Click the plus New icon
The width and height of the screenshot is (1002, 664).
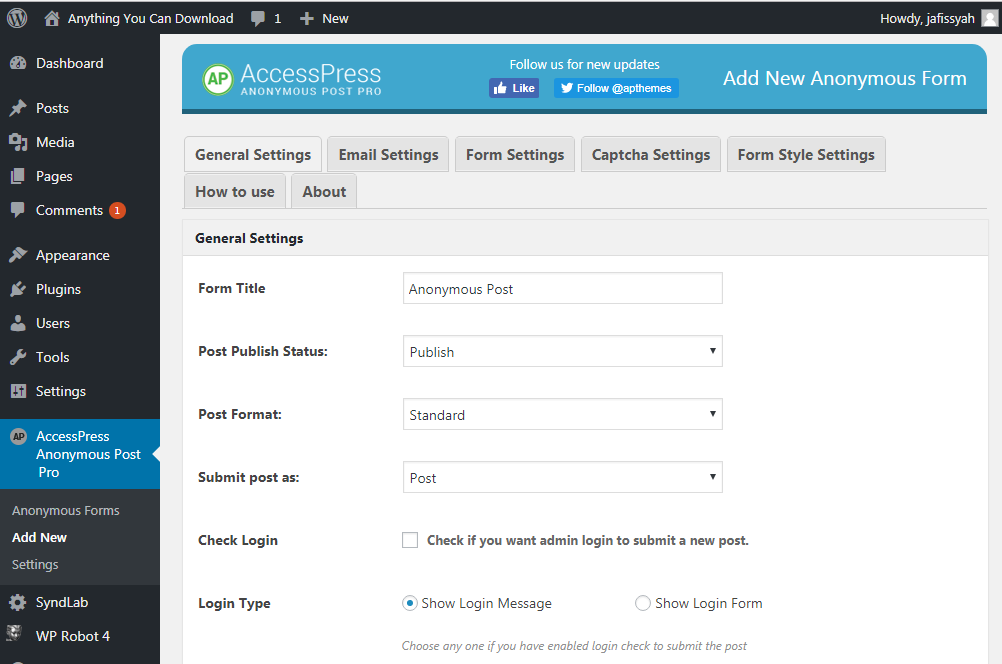pos(307,19)
